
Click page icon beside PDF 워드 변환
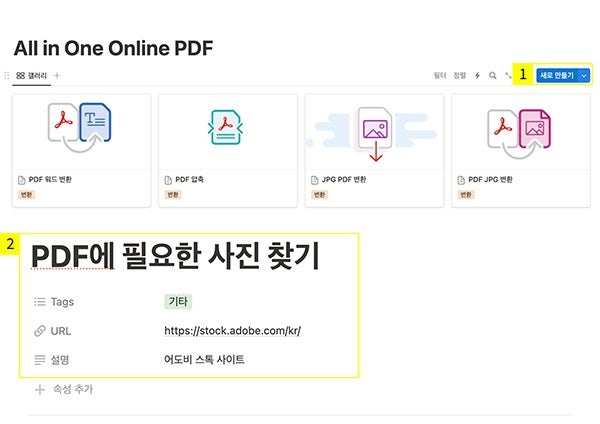tap(21, 180)
